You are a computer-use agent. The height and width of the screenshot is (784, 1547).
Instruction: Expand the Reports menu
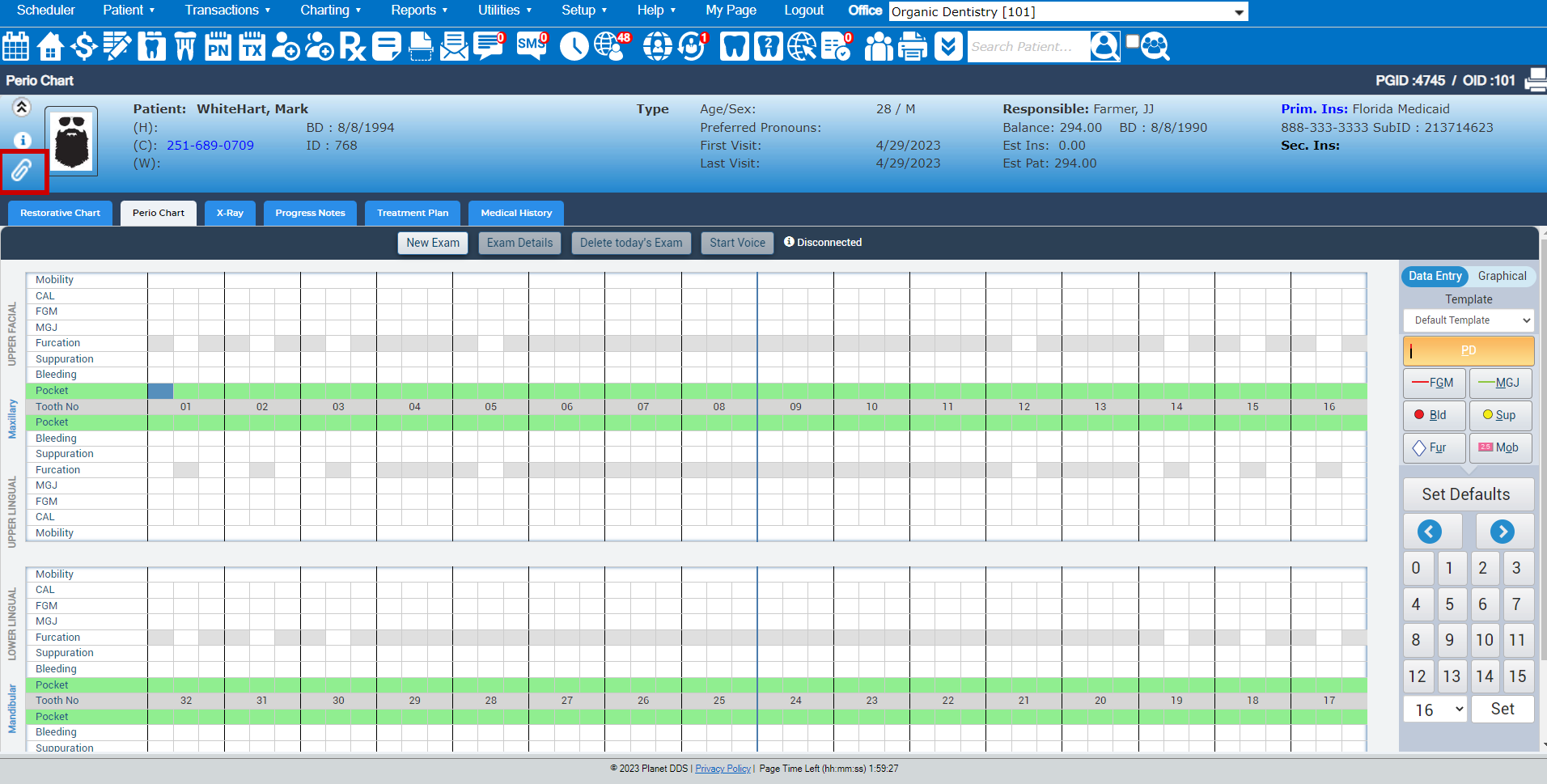click(x=419, y=10)
